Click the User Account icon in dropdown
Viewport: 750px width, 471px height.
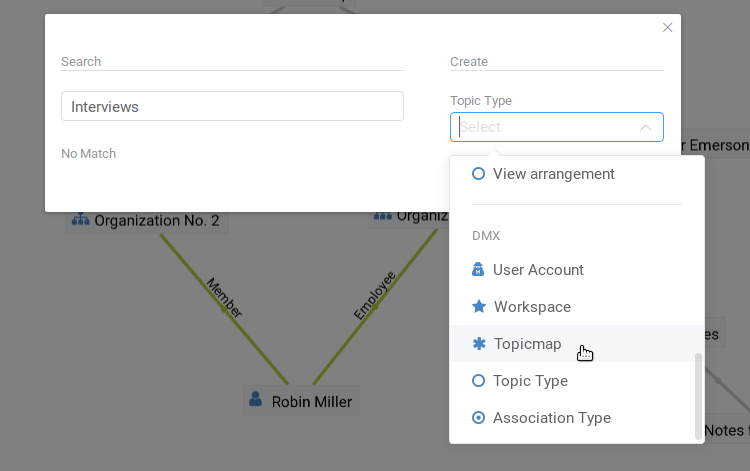click(478, 270)
